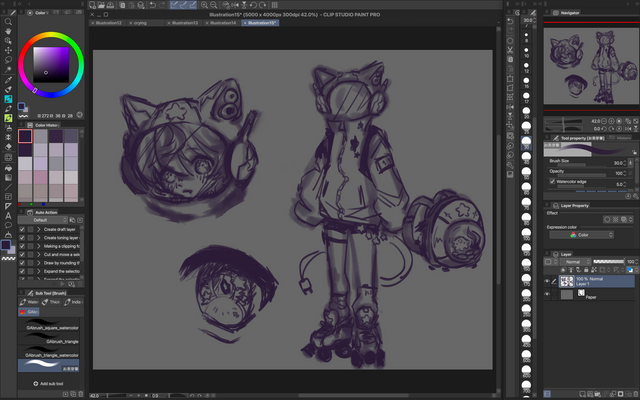Image resolution: width=640 pixels, height=400 pixels.
Task: Toggle the Create draft layer checkbox
Action: [22, 229]
